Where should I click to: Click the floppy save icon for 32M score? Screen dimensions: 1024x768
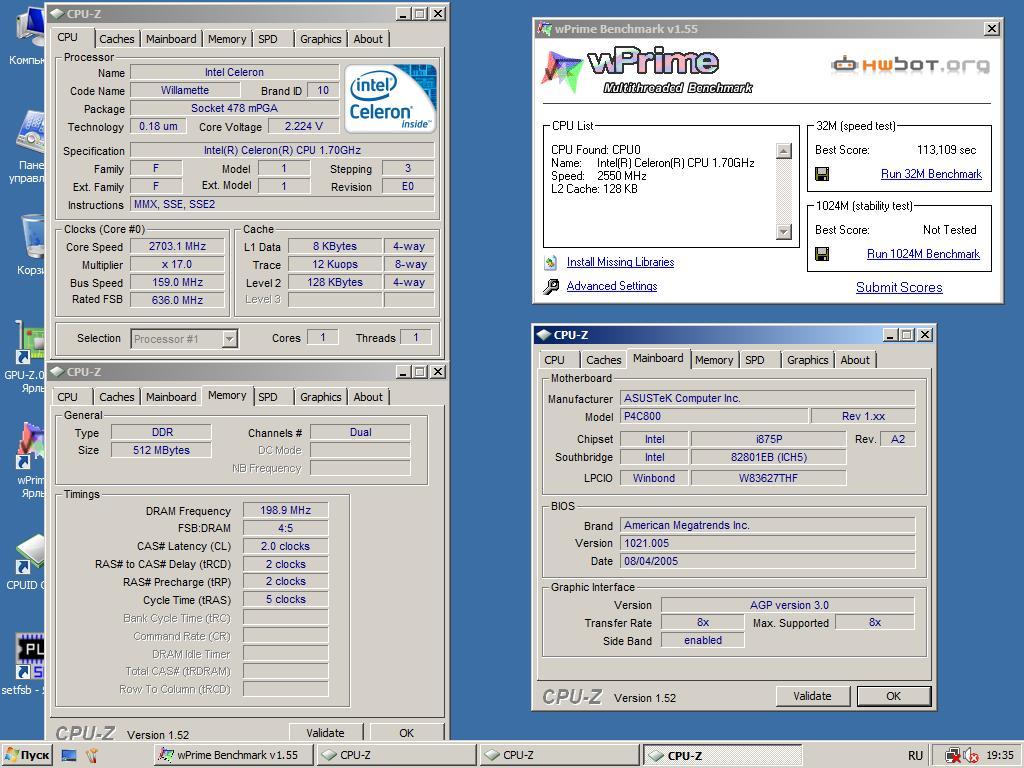click(x=822, y=174)
